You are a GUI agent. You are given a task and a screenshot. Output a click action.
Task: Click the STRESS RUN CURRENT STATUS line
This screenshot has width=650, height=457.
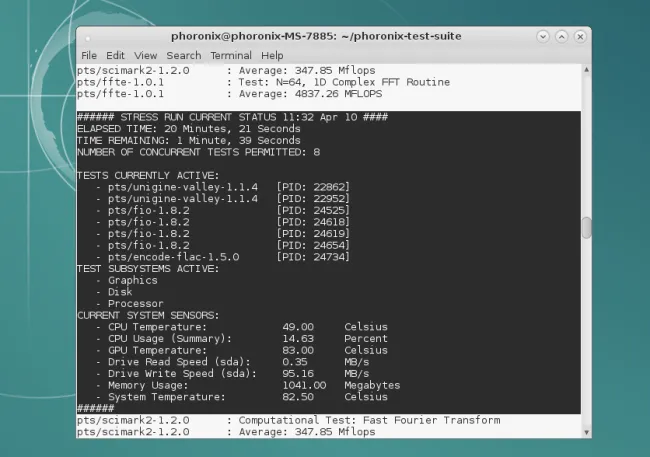[233, 117]
